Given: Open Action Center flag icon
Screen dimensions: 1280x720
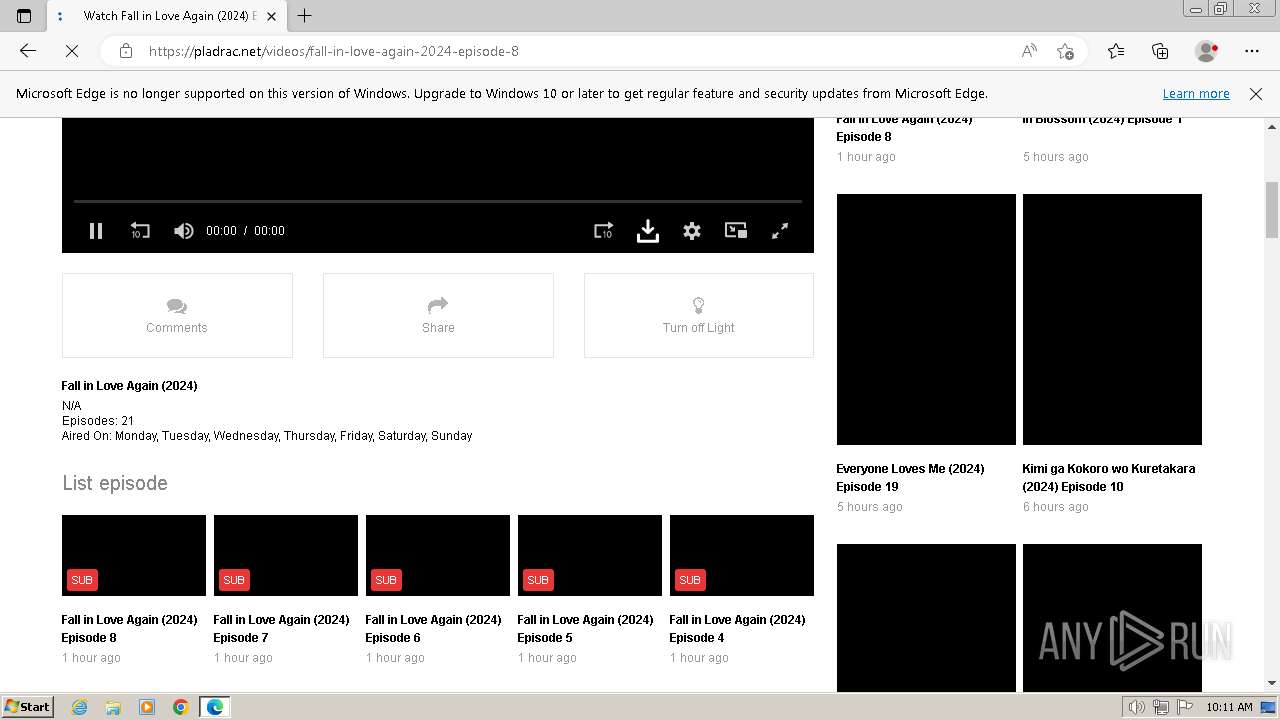Looking at the screenshot, I should (x=1186, y=707).
